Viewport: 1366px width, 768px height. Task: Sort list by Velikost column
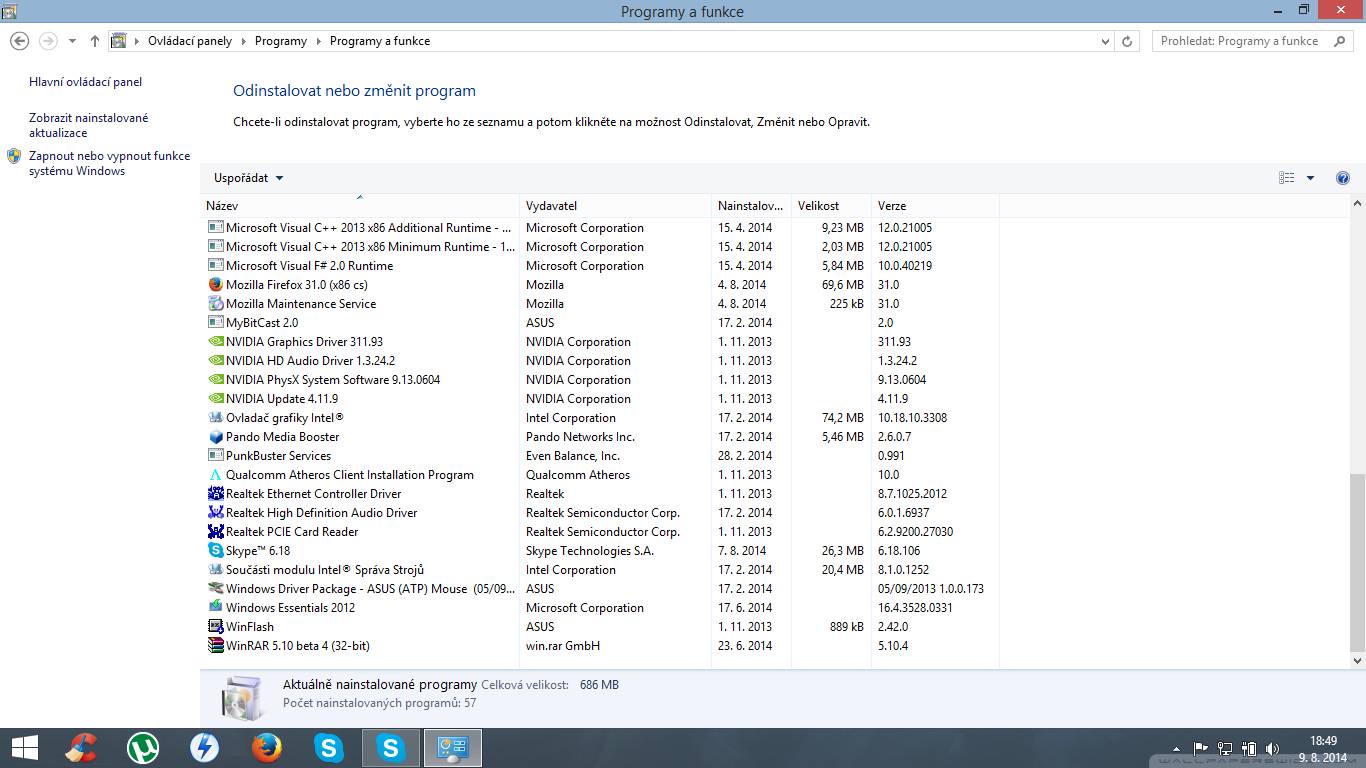[x=831, y=206]
